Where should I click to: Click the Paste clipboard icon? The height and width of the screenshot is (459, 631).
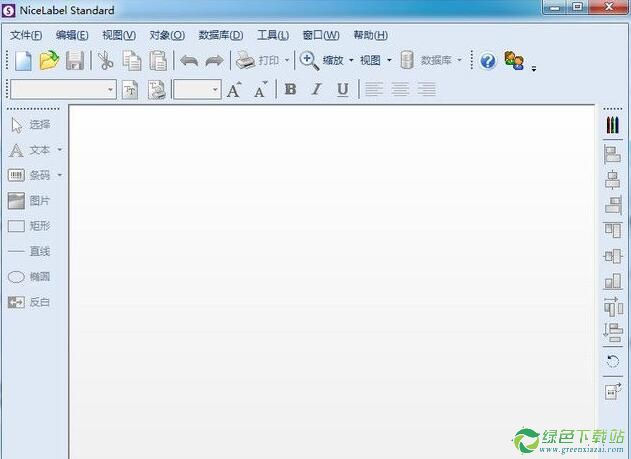click(x=158, y=61)
